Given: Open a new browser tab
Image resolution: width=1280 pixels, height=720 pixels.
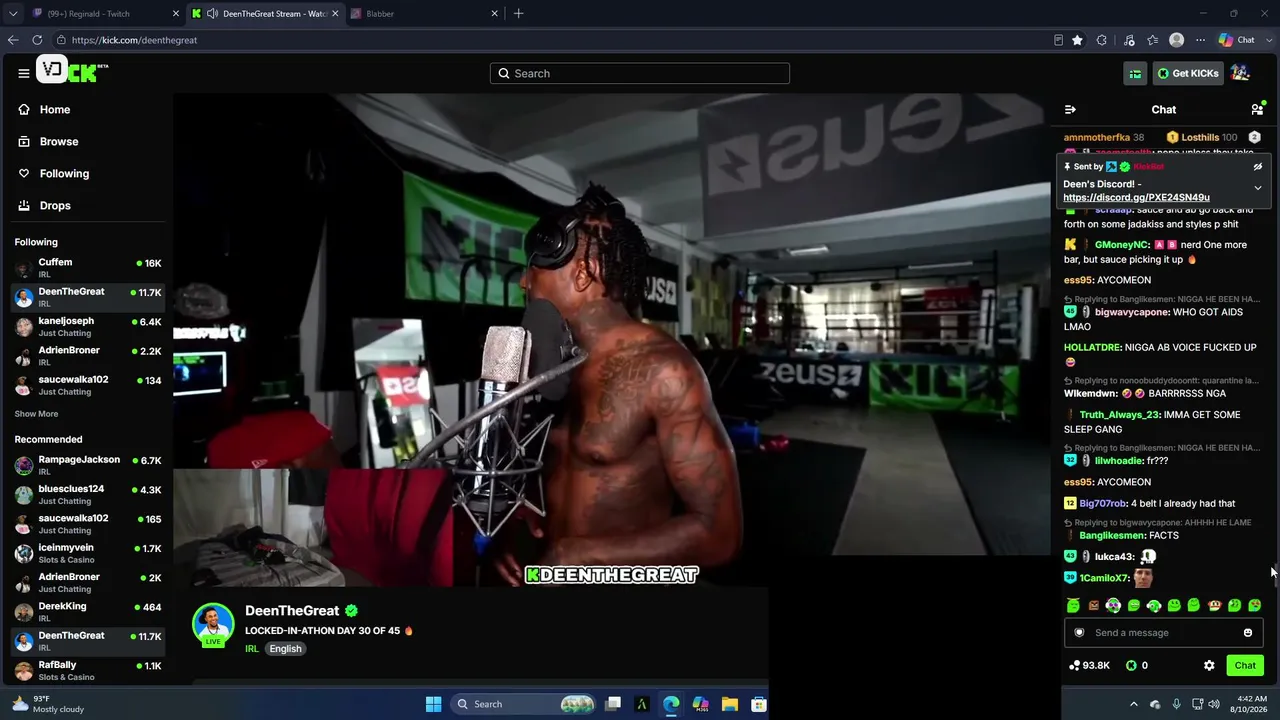Looking at the screenshot, I should point(518,14).
